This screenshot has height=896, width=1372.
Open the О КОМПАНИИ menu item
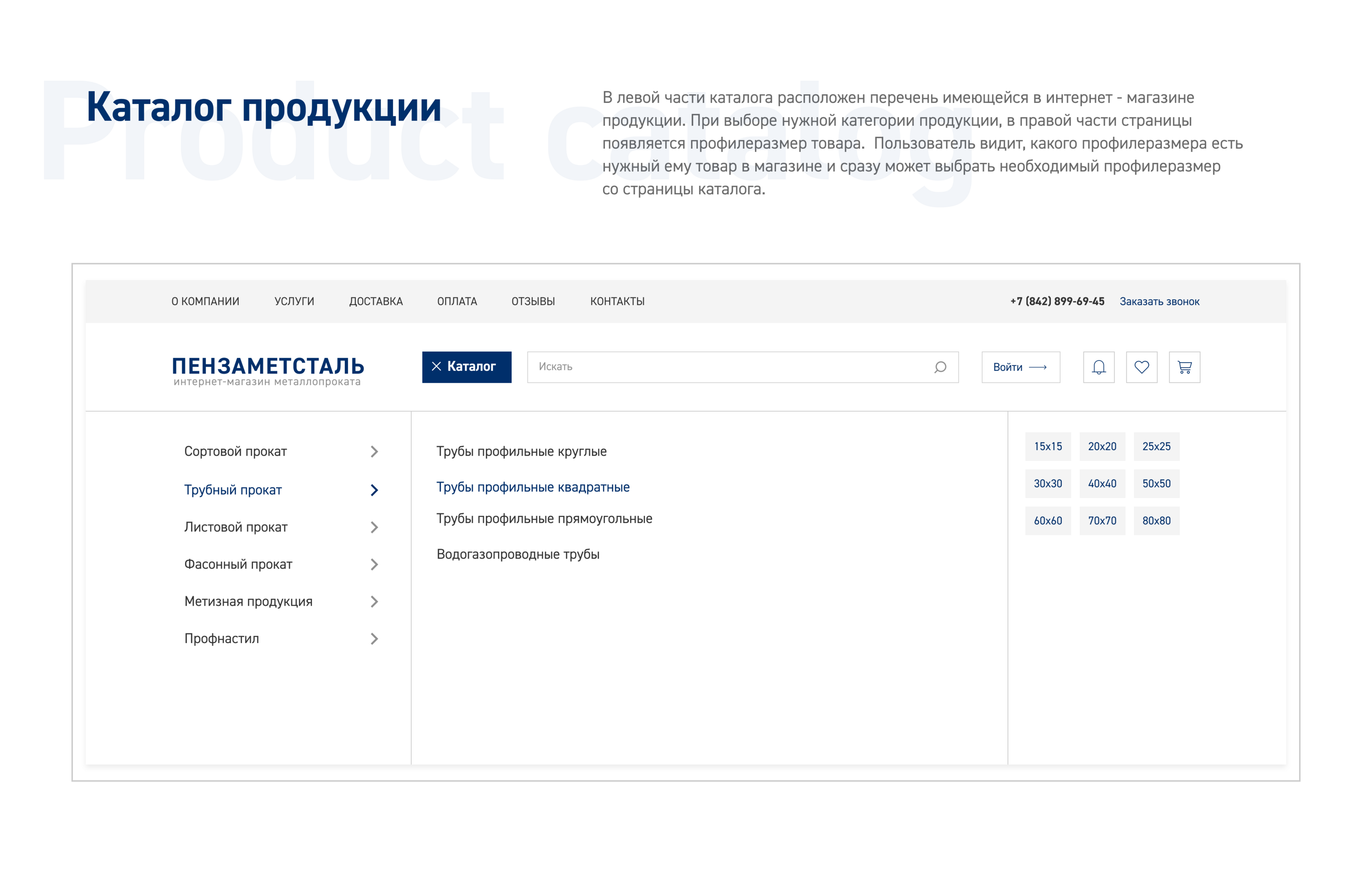point(205,301)
